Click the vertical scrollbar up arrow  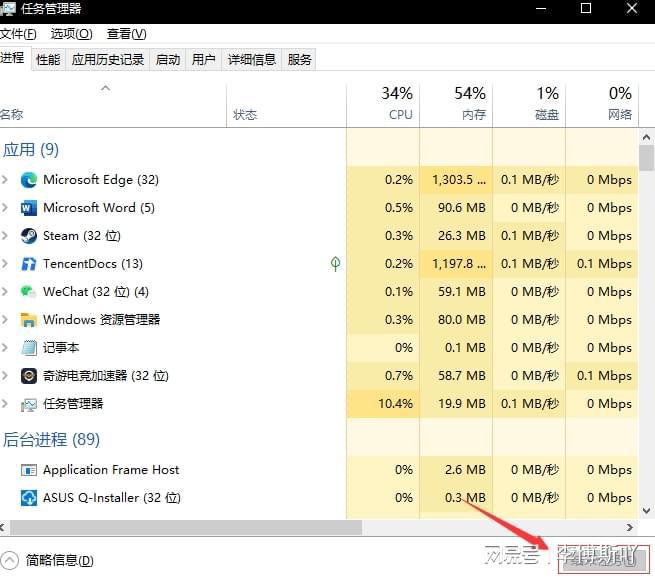pyautogui.click(x=646, y=137)
